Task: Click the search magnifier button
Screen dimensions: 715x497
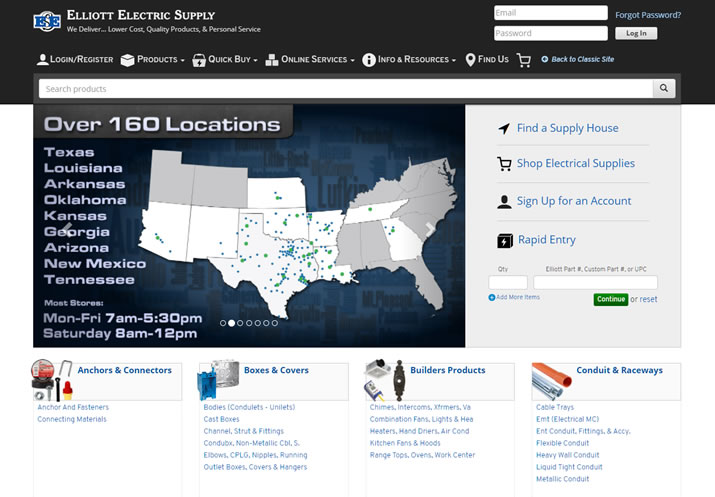Action: (664, 88)
